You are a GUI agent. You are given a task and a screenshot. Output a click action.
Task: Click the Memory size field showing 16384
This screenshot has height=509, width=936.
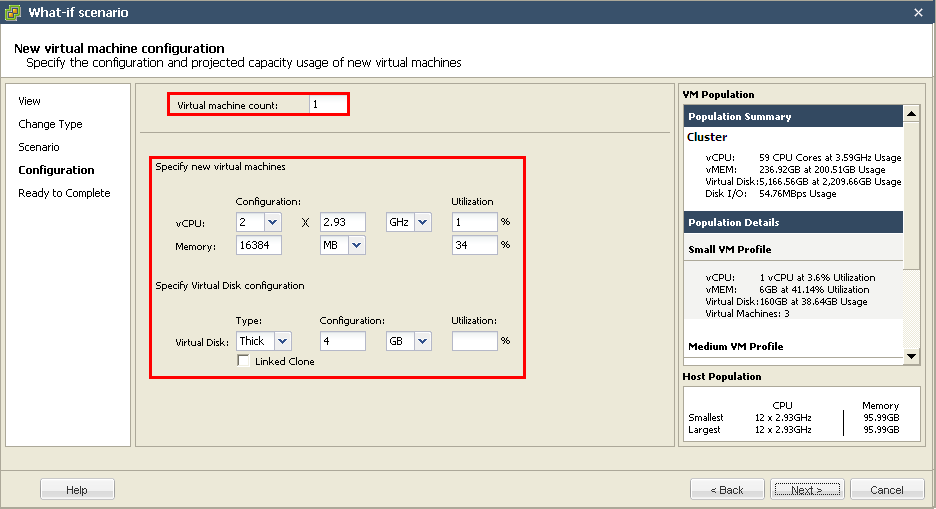pyautogui.click(x=258, y=245)
